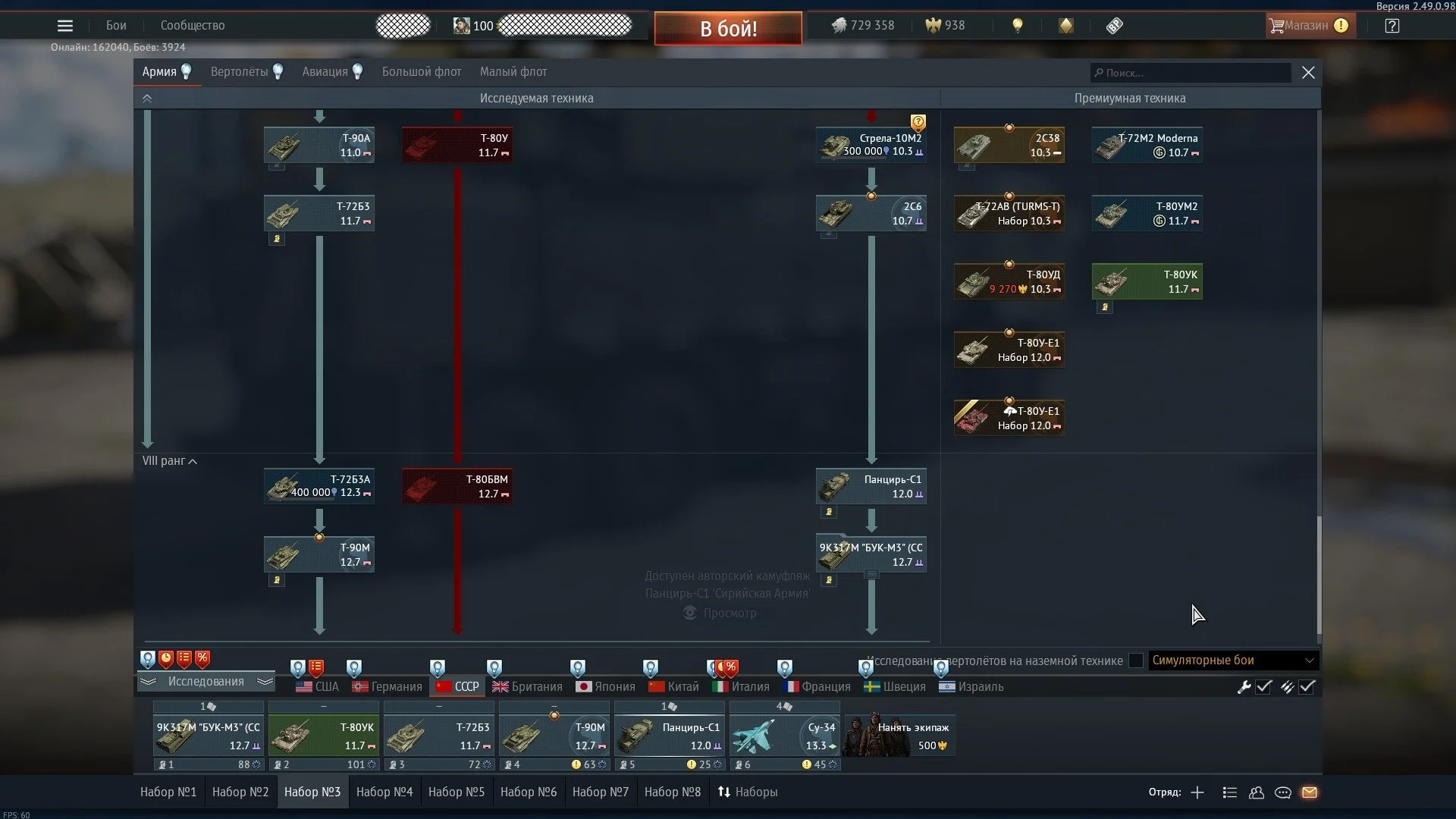Click the tech tree vertical scrollbar

1319,576
